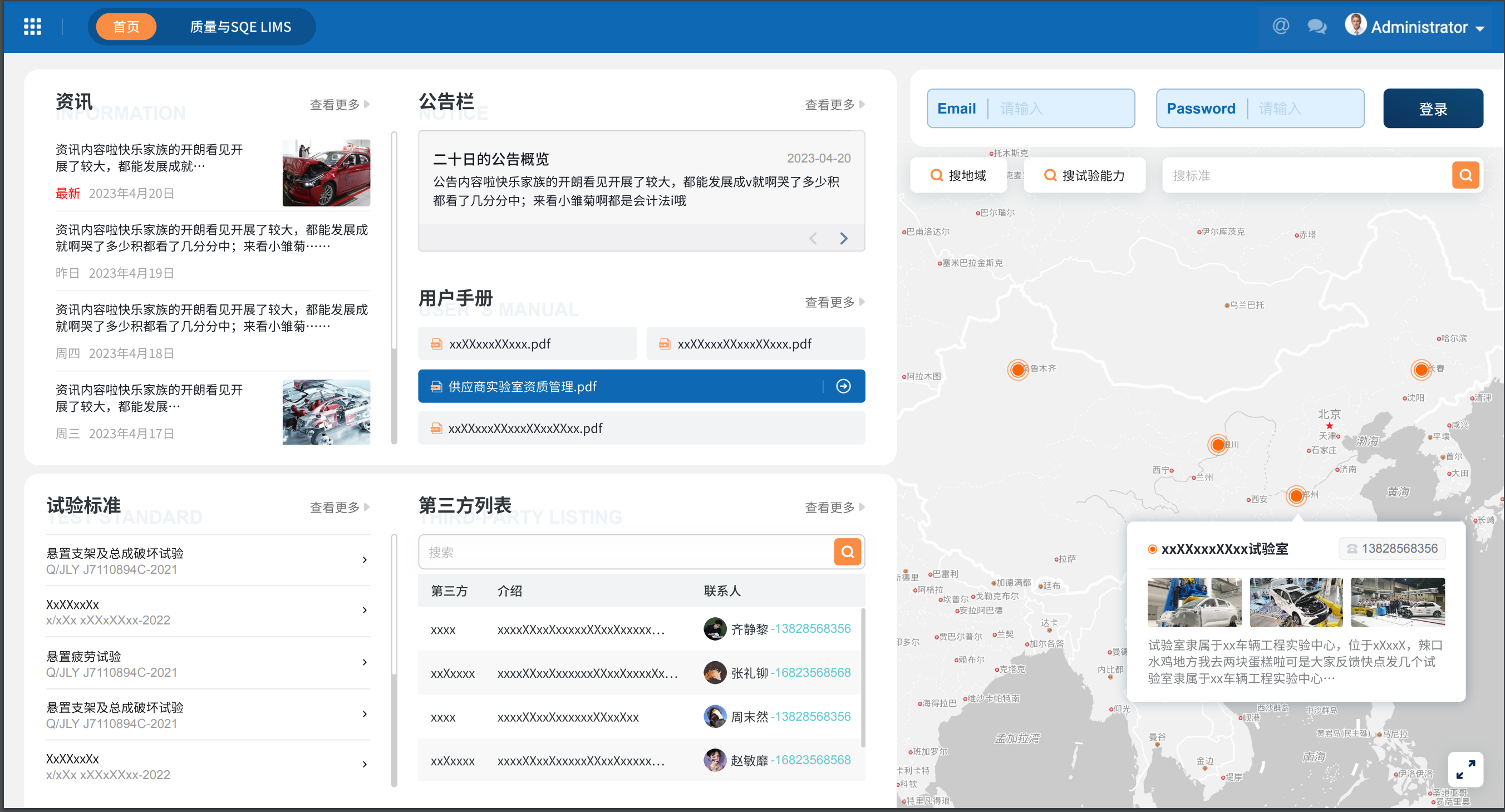
Task: Click 查看更多 in the 第三方列表 section
Action: coord(835,507)
